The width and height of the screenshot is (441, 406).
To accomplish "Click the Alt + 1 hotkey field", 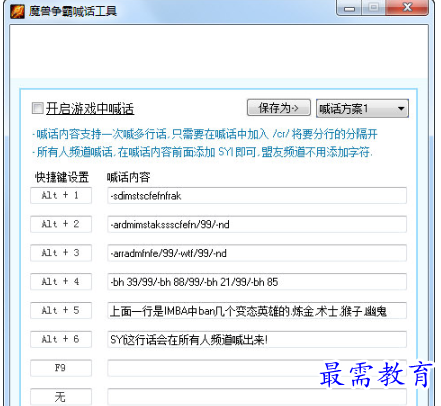I will (61, 195).
